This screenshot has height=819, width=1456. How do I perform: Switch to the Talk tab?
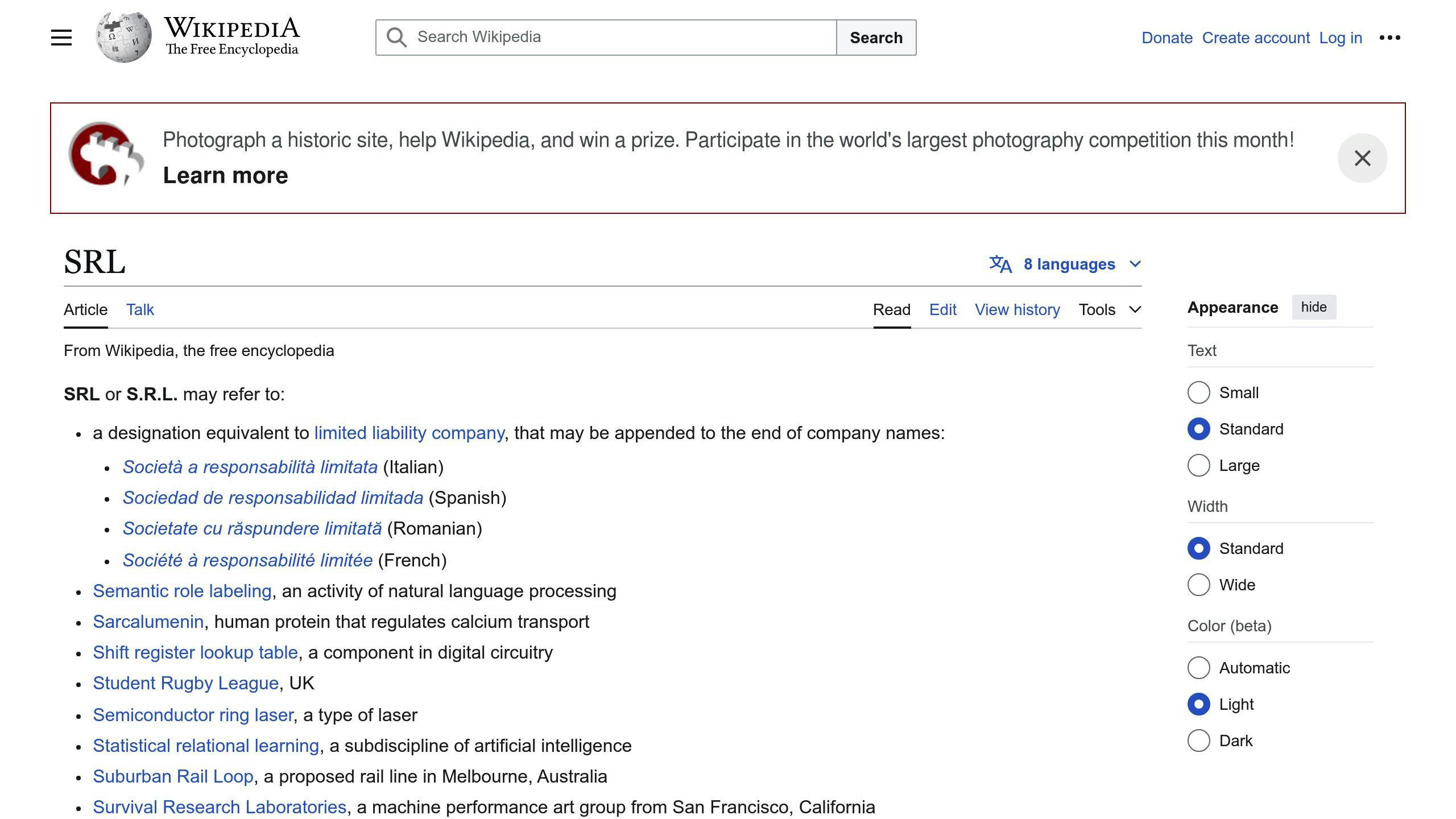pyautogui.click(x=140, y=309)
